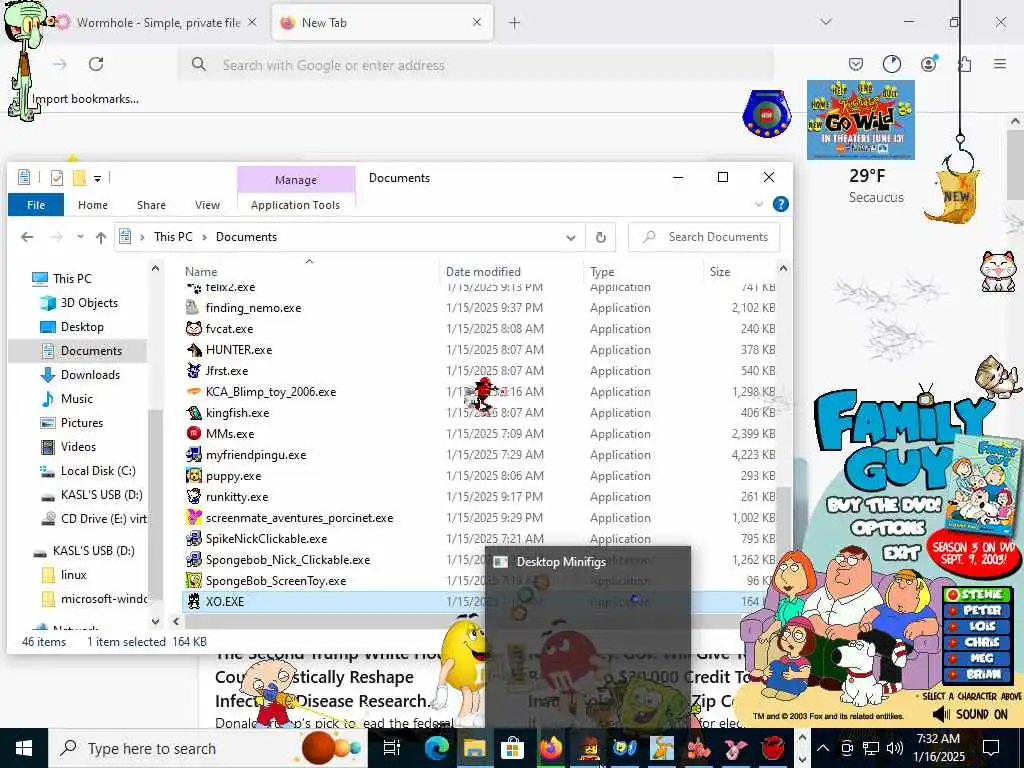1024x768 pixels.
Task: Click the Firefox address search field
Action: (x=477, y=65)
